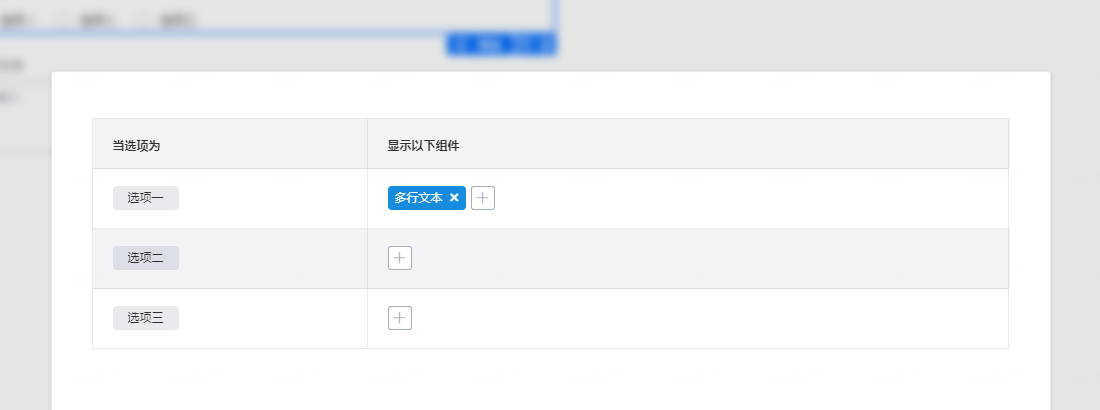
Task: Click the 当选项为 column header
Action: point(137,145)
